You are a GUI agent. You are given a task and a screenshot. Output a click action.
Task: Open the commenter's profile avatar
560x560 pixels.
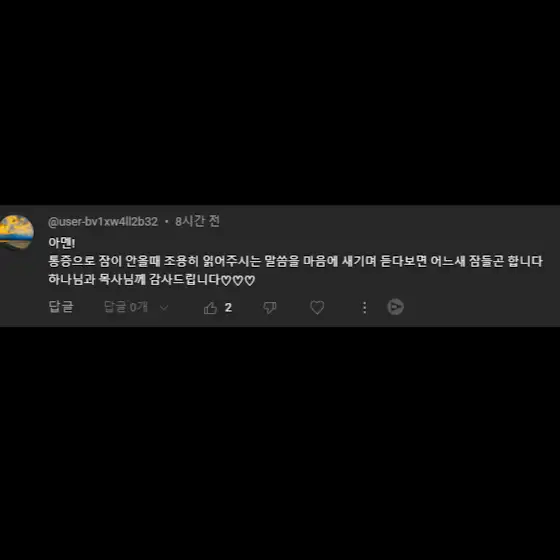point(16,232)
